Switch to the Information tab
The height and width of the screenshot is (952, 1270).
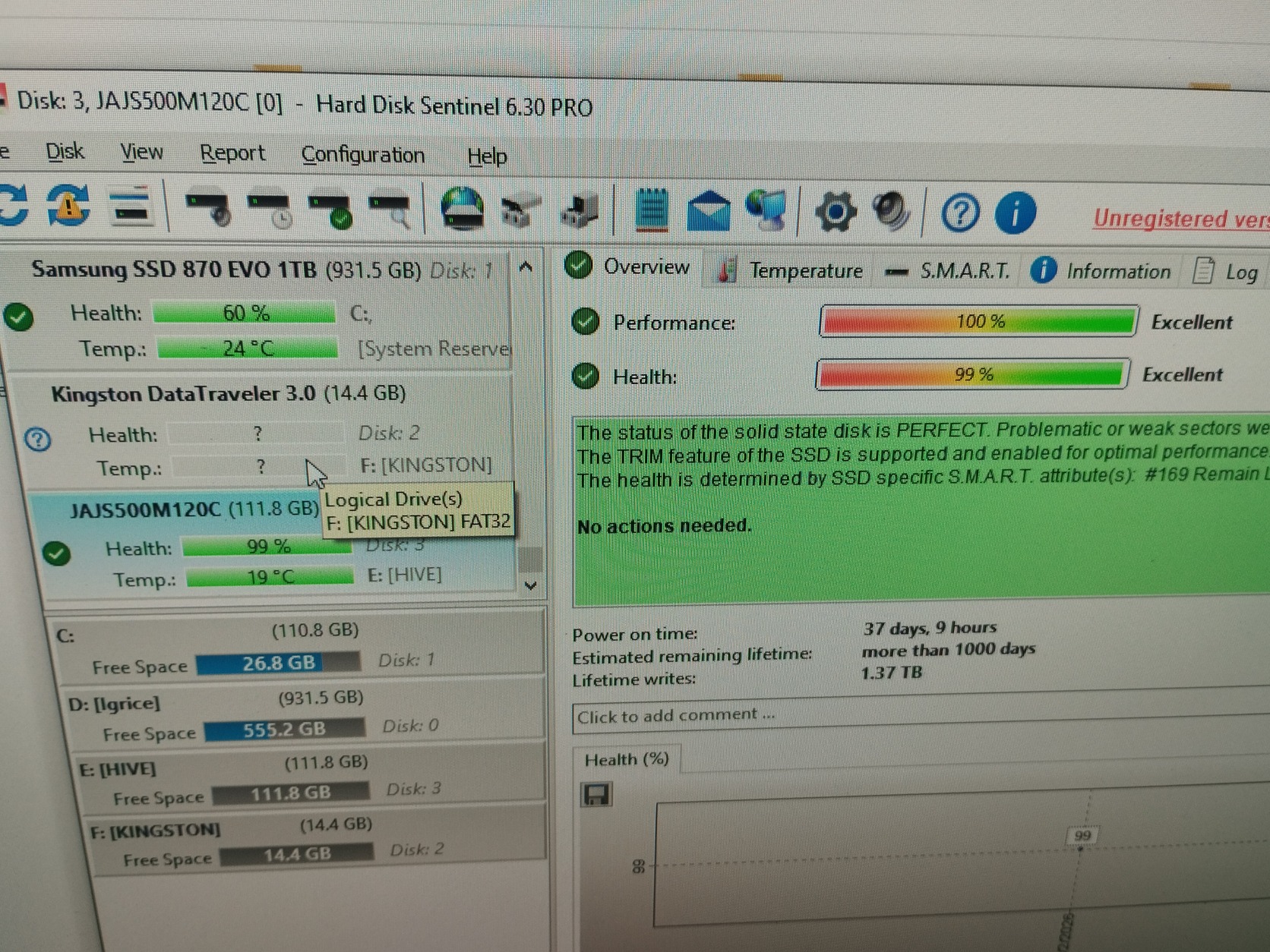pyautogui.click(x=1101, y=271)
